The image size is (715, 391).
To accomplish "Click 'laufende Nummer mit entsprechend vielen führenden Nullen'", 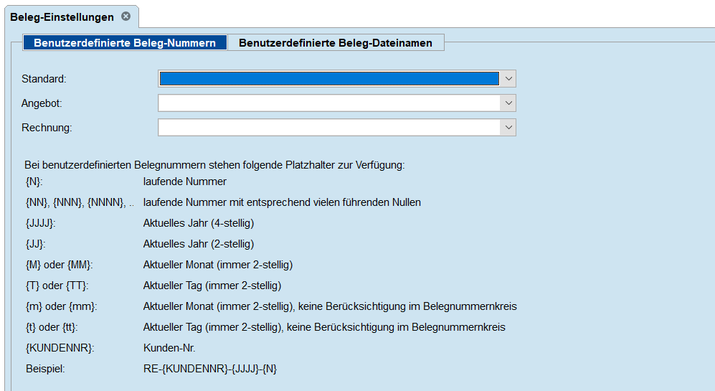I will [x=282, y=202].
